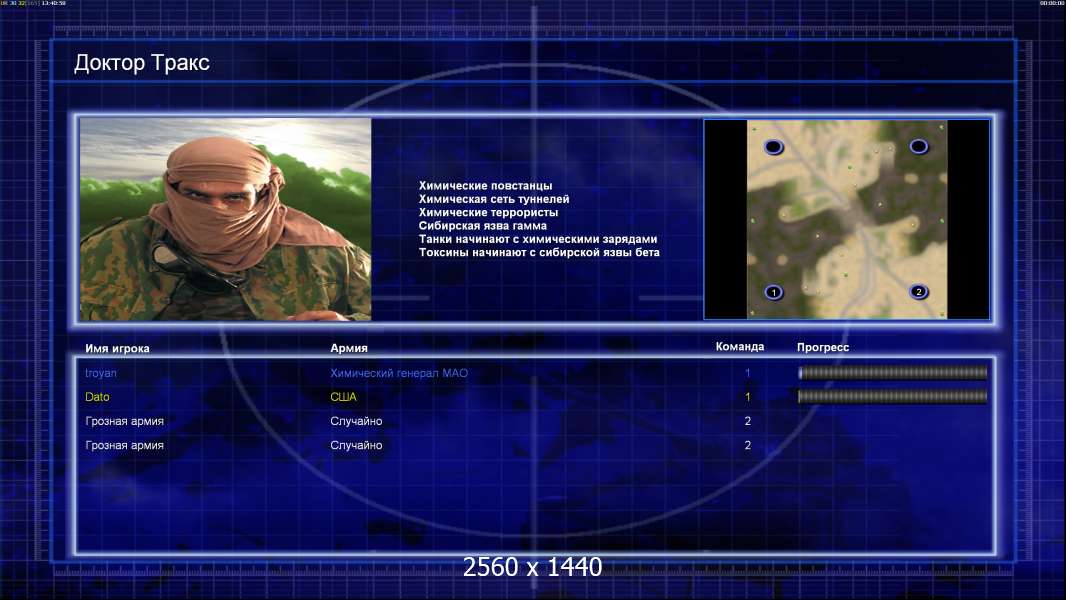Click the 'Химическая сеть туннелей' line
The image size is (1066, 600).
coord(494,199)
